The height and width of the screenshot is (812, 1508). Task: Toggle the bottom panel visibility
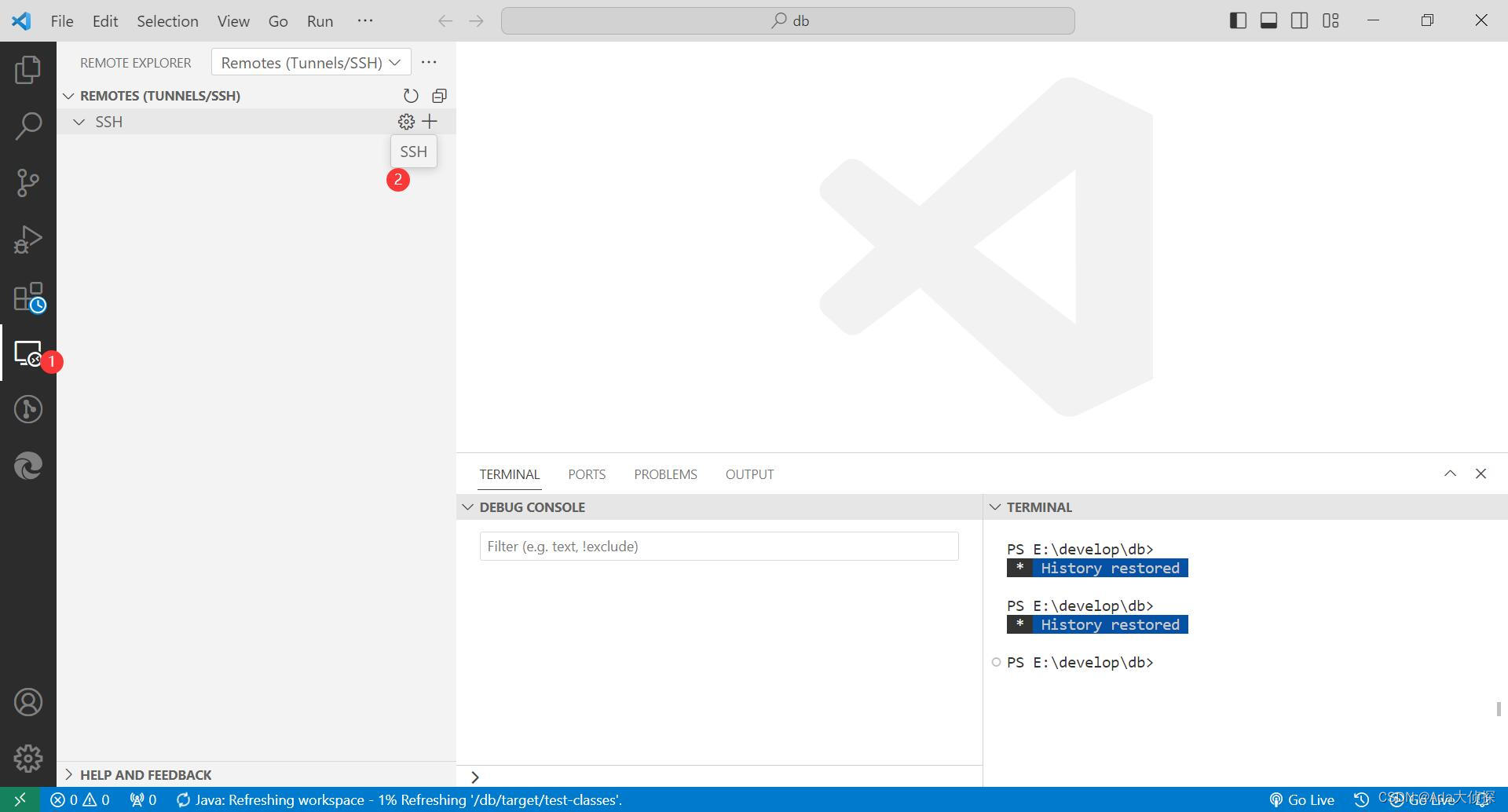click(x=1268, y=21)
